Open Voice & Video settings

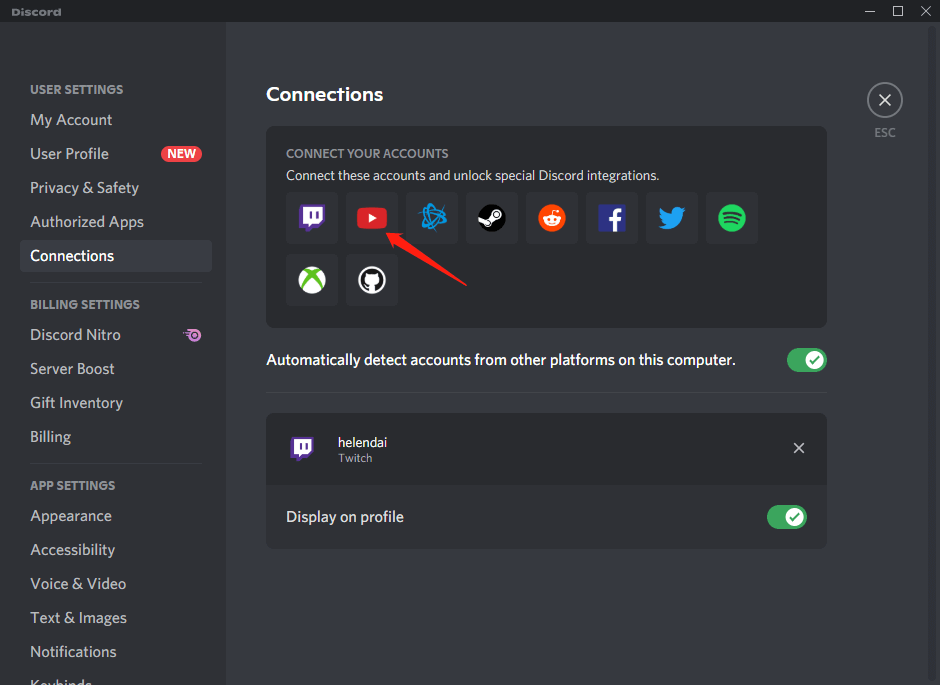[x=116, y=584]
